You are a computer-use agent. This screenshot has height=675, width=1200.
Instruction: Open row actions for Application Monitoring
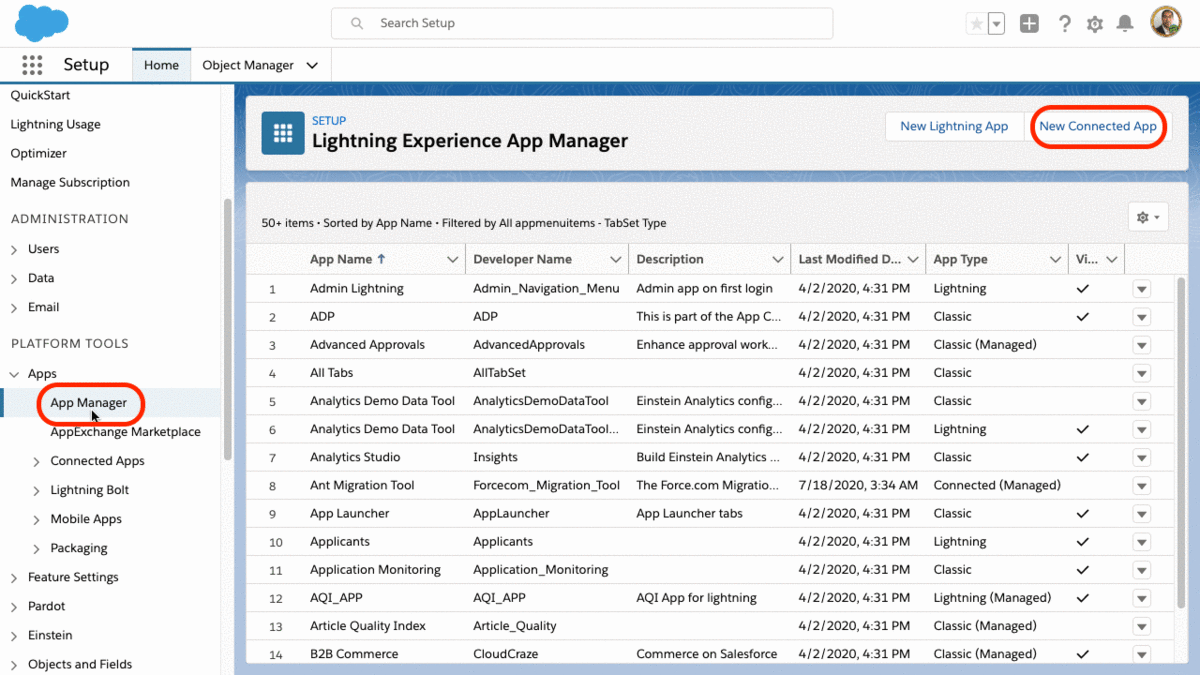(x=1141, y=570)
